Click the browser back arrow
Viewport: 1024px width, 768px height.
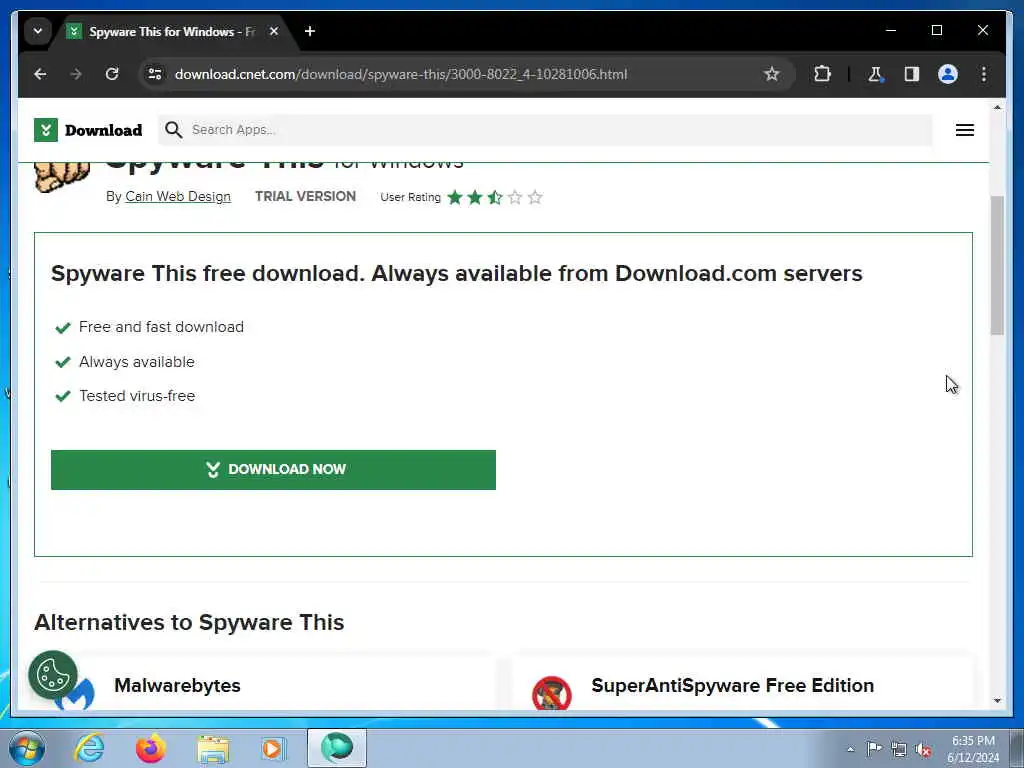pyautogui.click(x=40, y=74)
